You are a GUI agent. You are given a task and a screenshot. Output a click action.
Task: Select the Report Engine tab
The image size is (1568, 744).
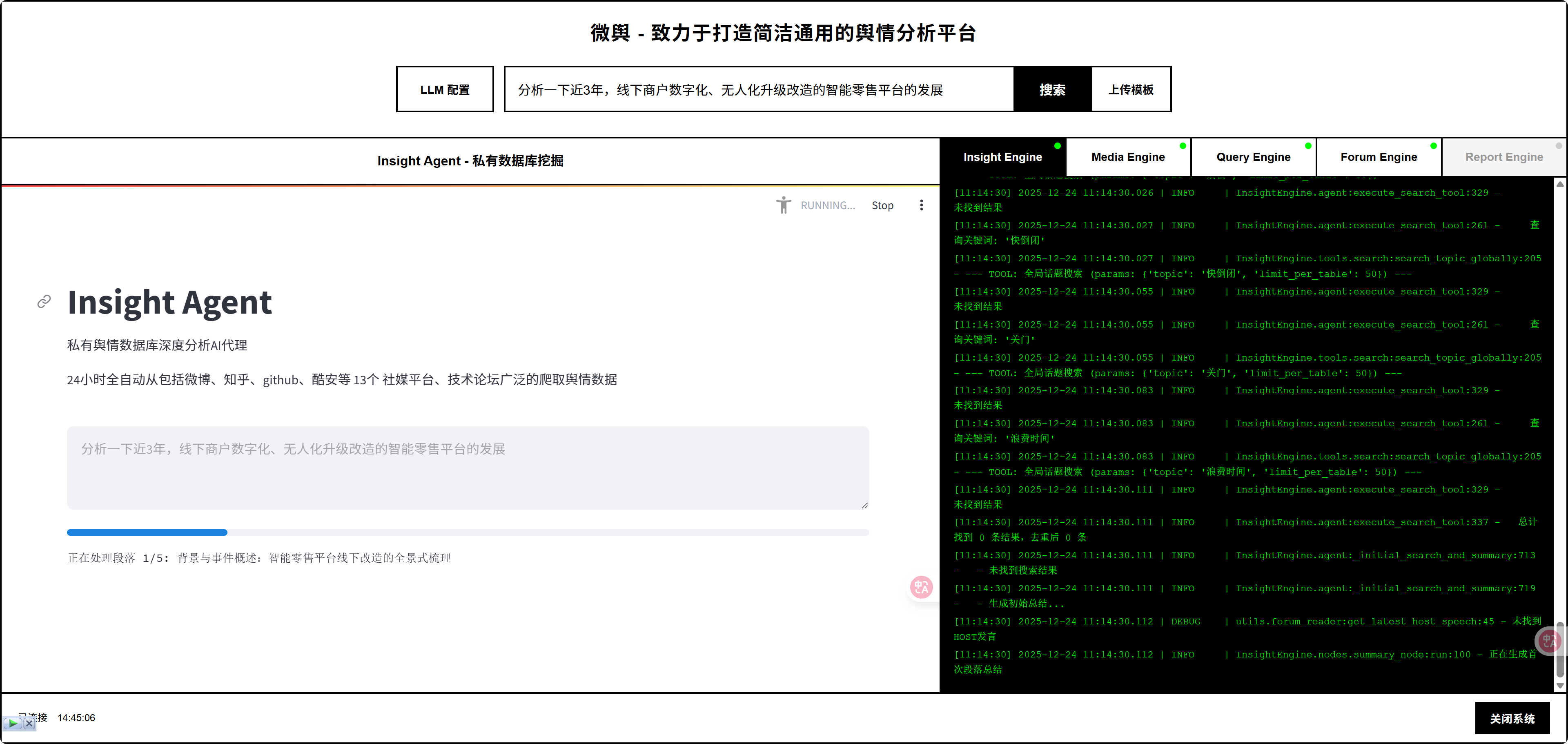(x=1503, y=157)
